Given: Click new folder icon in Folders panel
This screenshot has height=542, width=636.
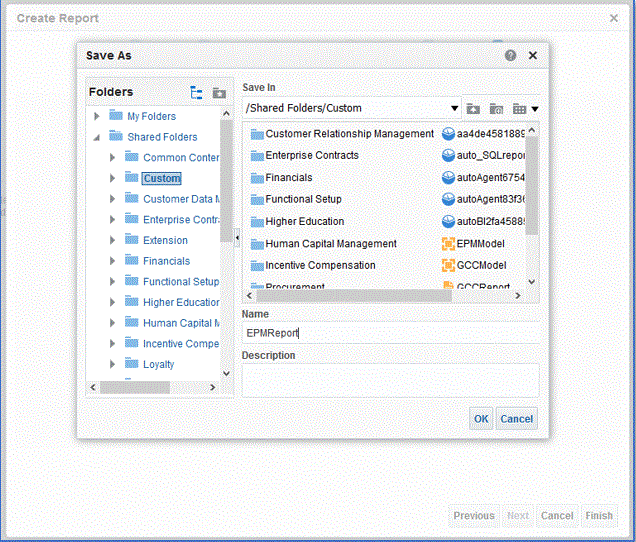Looking at the screenshot, I should pos(219,93).
